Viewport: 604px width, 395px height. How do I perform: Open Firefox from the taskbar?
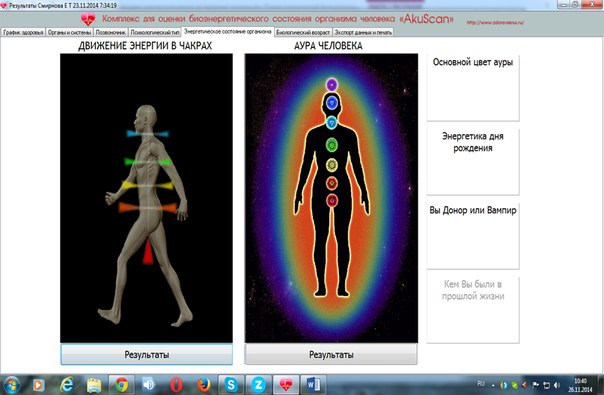click(x=203, y=385)
